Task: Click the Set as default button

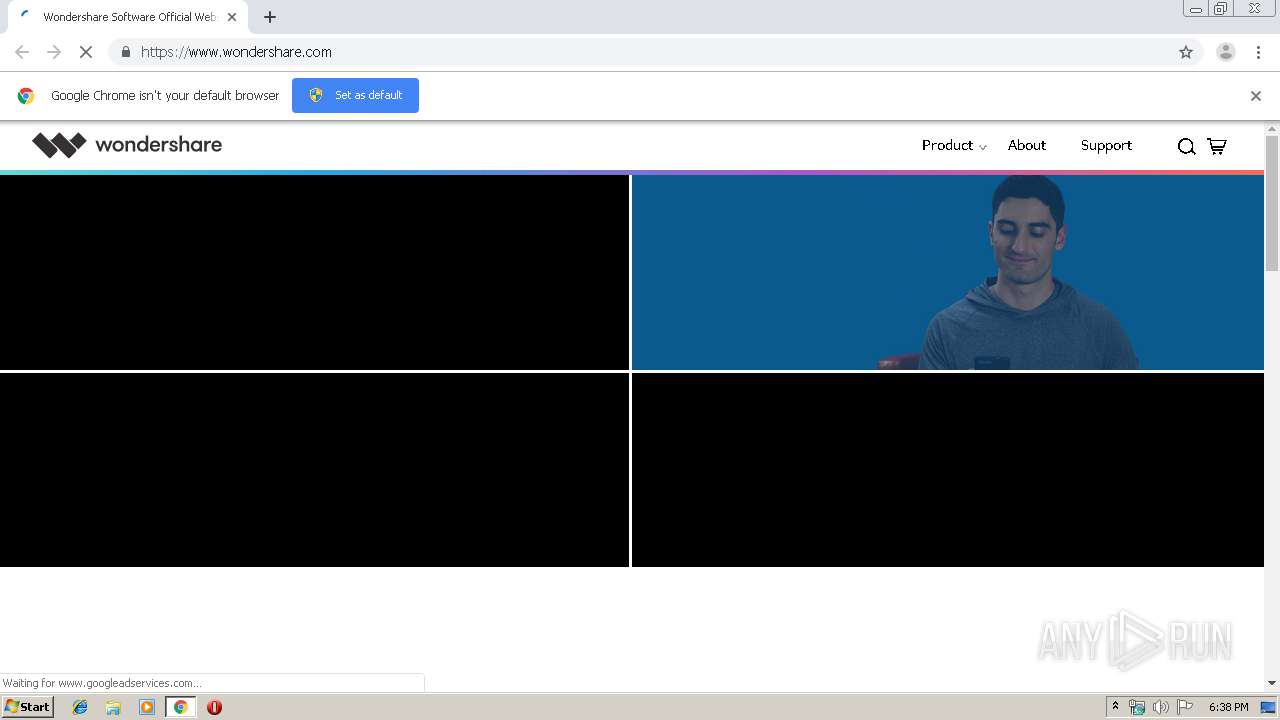Action: pos(355,96)
